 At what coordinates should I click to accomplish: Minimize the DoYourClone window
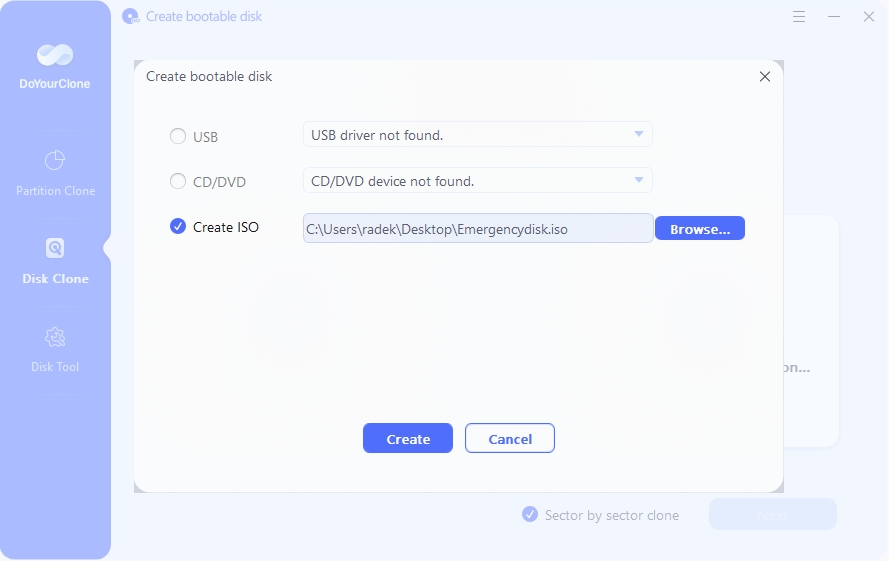834,17
